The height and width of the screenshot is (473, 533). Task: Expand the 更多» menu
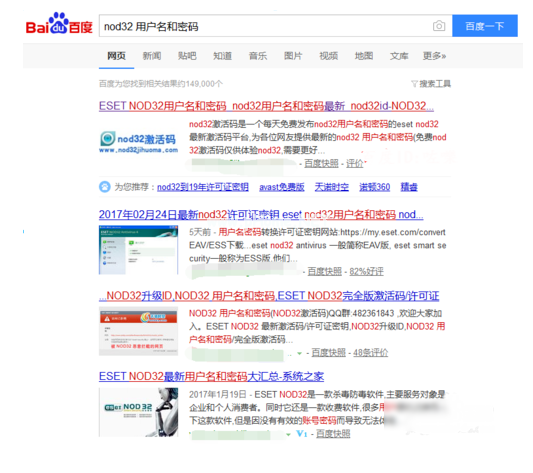[434, 56]
